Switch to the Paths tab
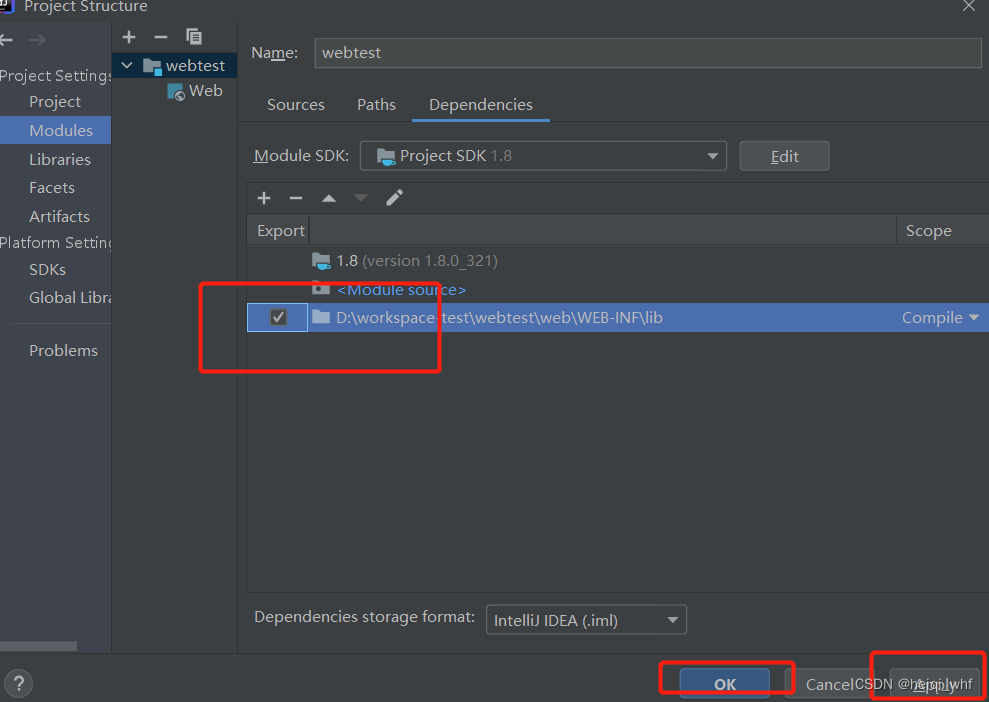The height and width of the screenshot is (702, 989). pyautogui.click(x=377, y=105)
